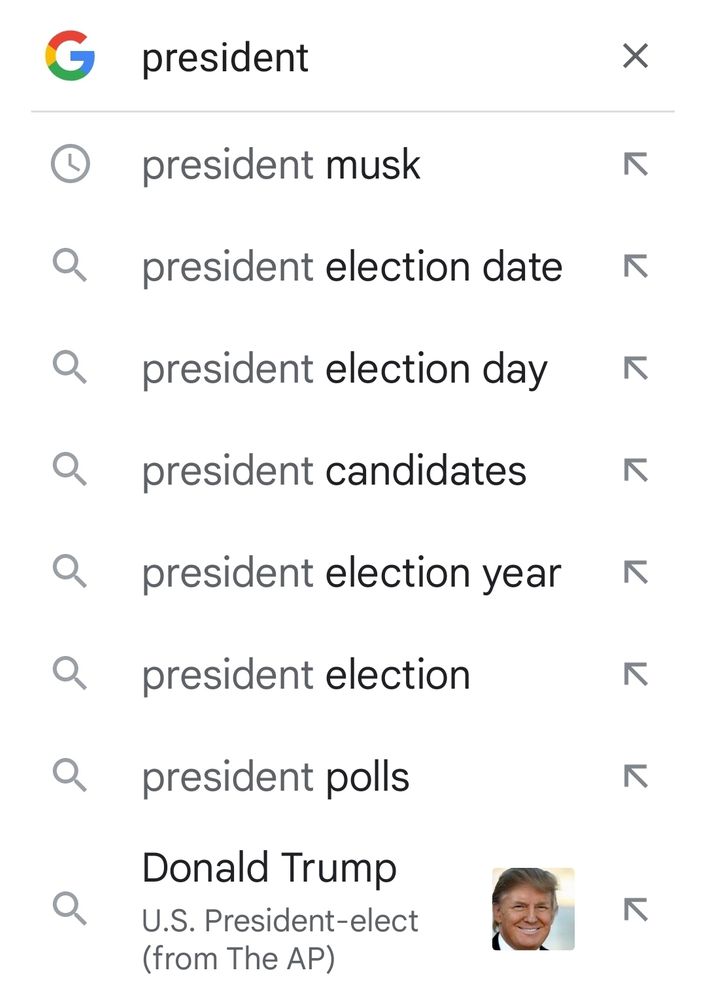
Task: Fill search with "president election date" arrow
Action: [x=635, y=267]
